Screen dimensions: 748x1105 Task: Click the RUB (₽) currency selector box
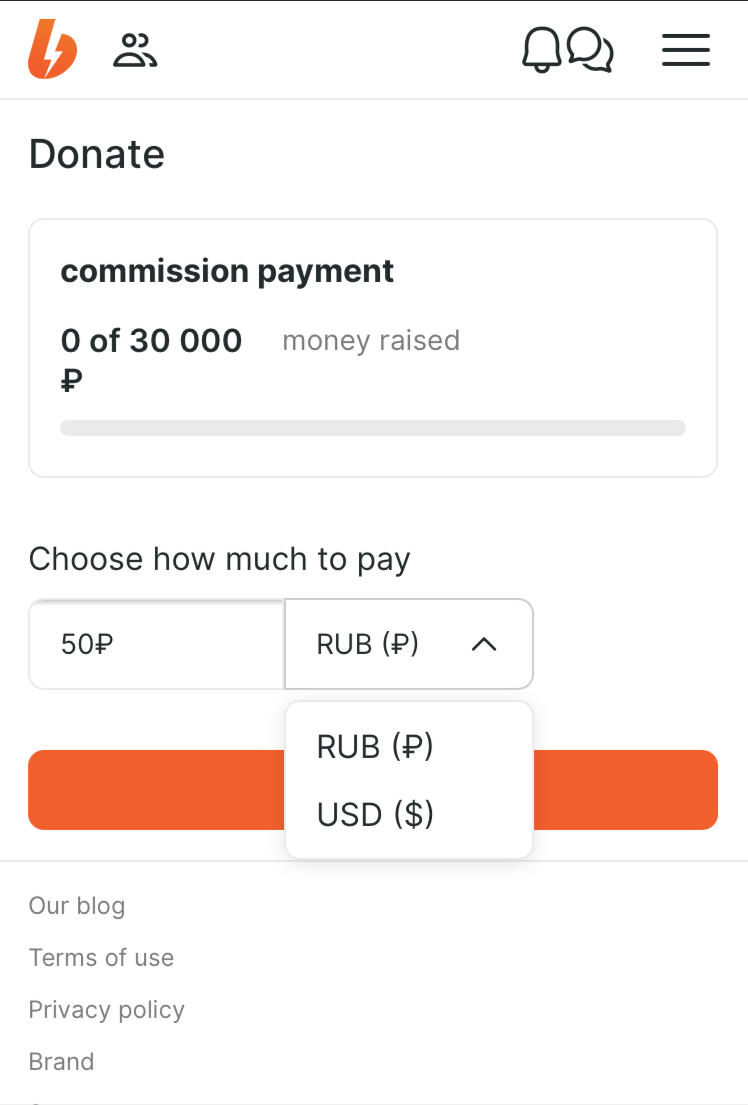tap(408, 644)
